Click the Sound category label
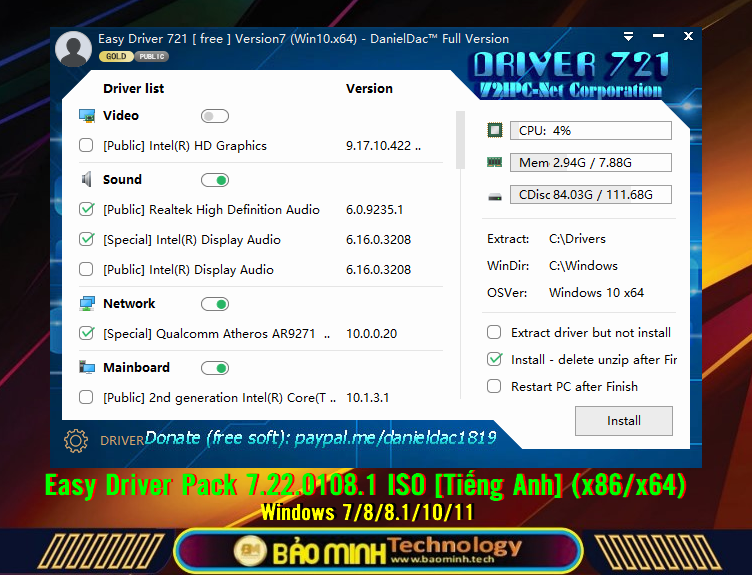 click(x=122, y=179)
